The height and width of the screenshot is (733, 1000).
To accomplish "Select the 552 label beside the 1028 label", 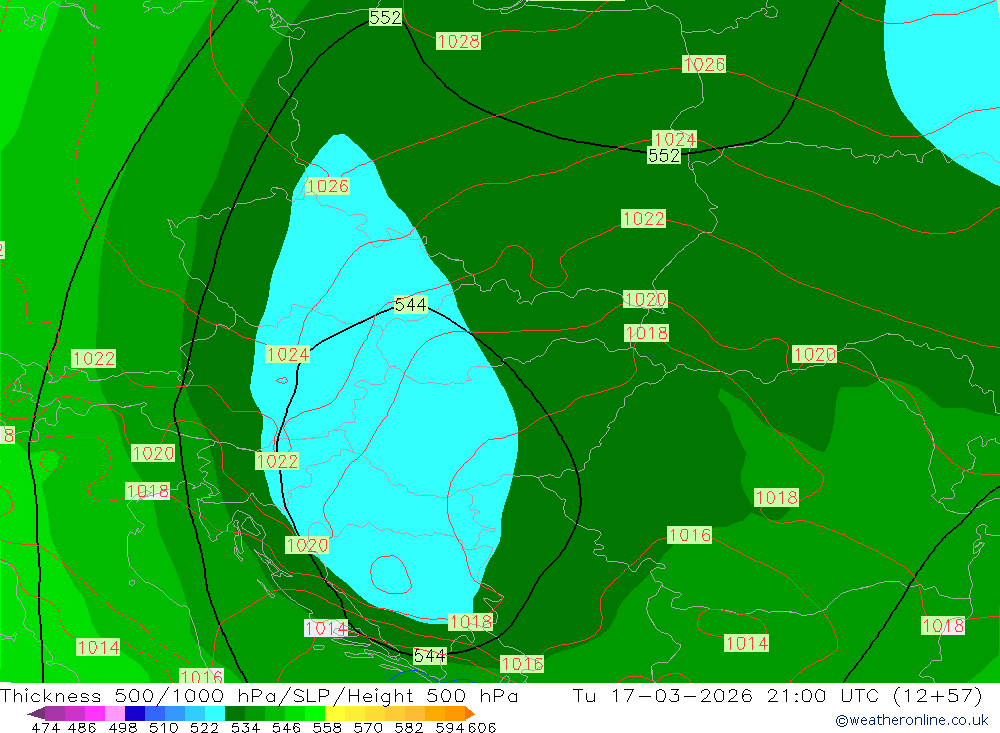I will pyautogui.click(x=385, y=17).
